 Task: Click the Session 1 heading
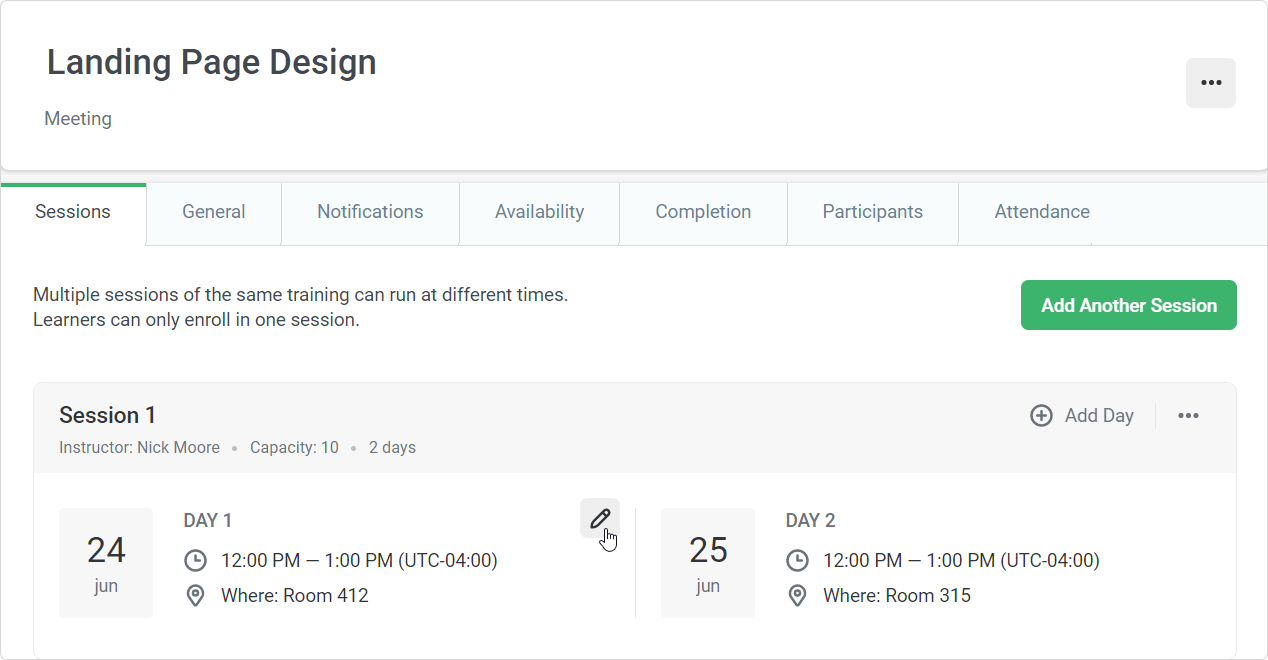pyautogui.click(x=108, y=415)
